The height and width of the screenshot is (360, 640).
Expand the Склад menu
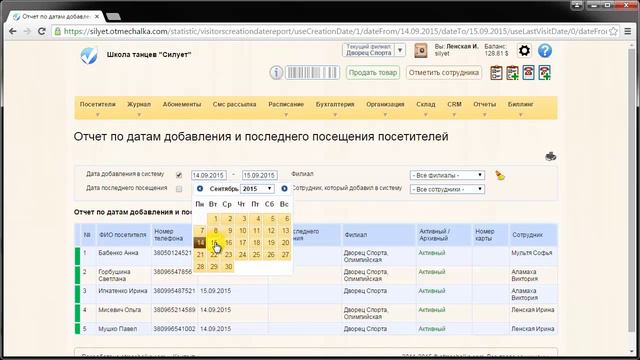pos(425,108)
